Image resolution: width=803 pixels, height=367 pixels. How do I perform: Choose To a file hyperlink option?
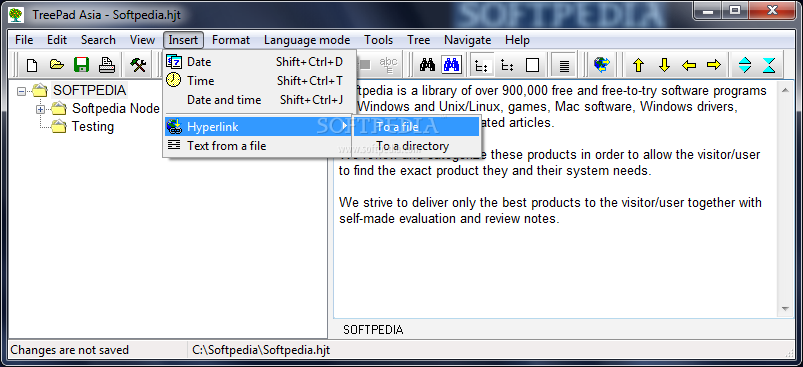tap(416, 126)
